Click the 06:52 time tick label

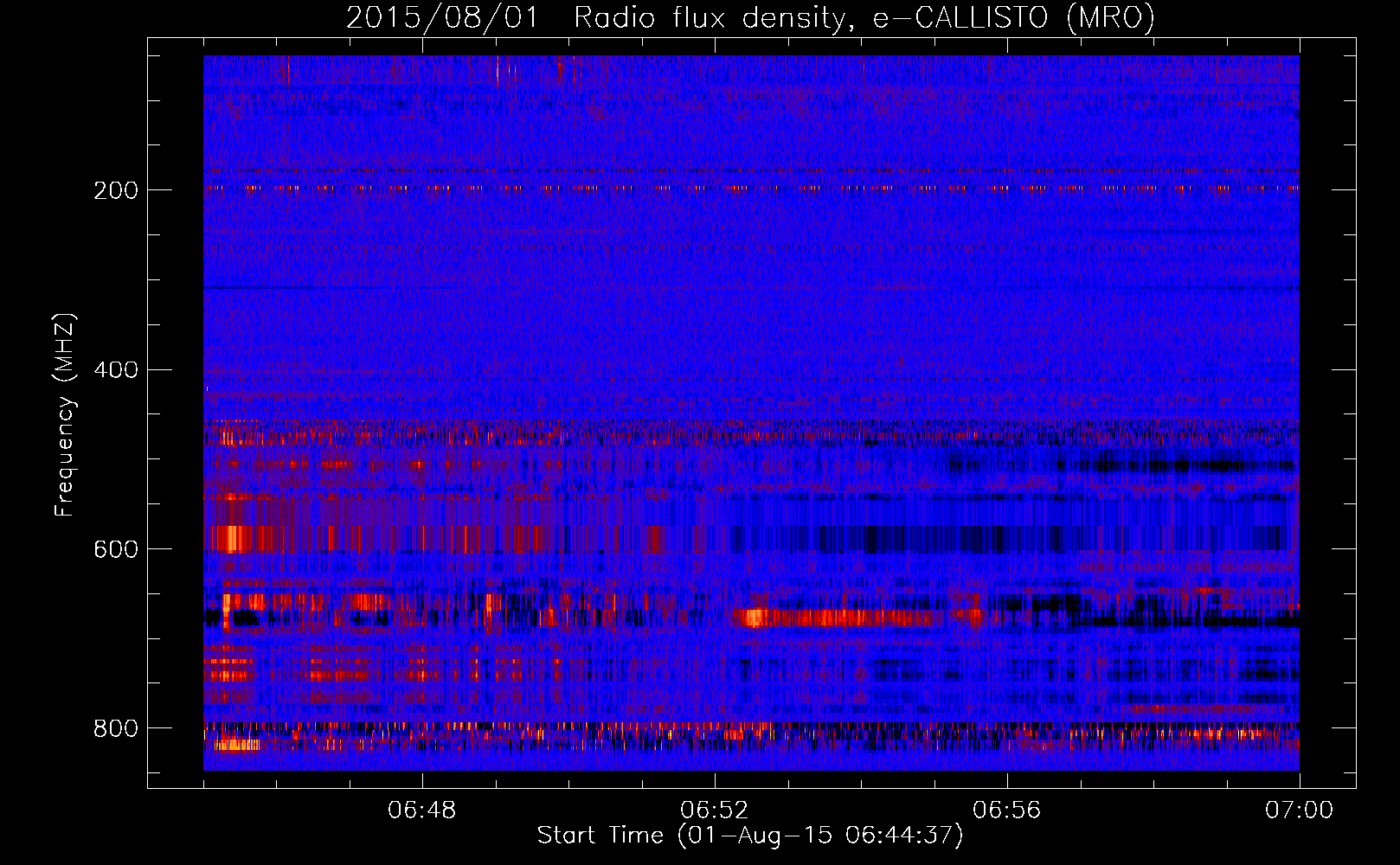click(x=715, y=811)
